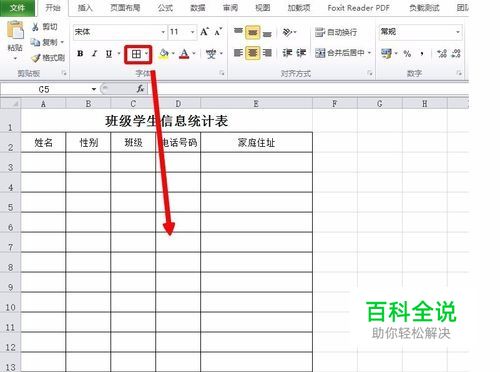
Task: Select row 5 header
Action: tap(10, 202)
